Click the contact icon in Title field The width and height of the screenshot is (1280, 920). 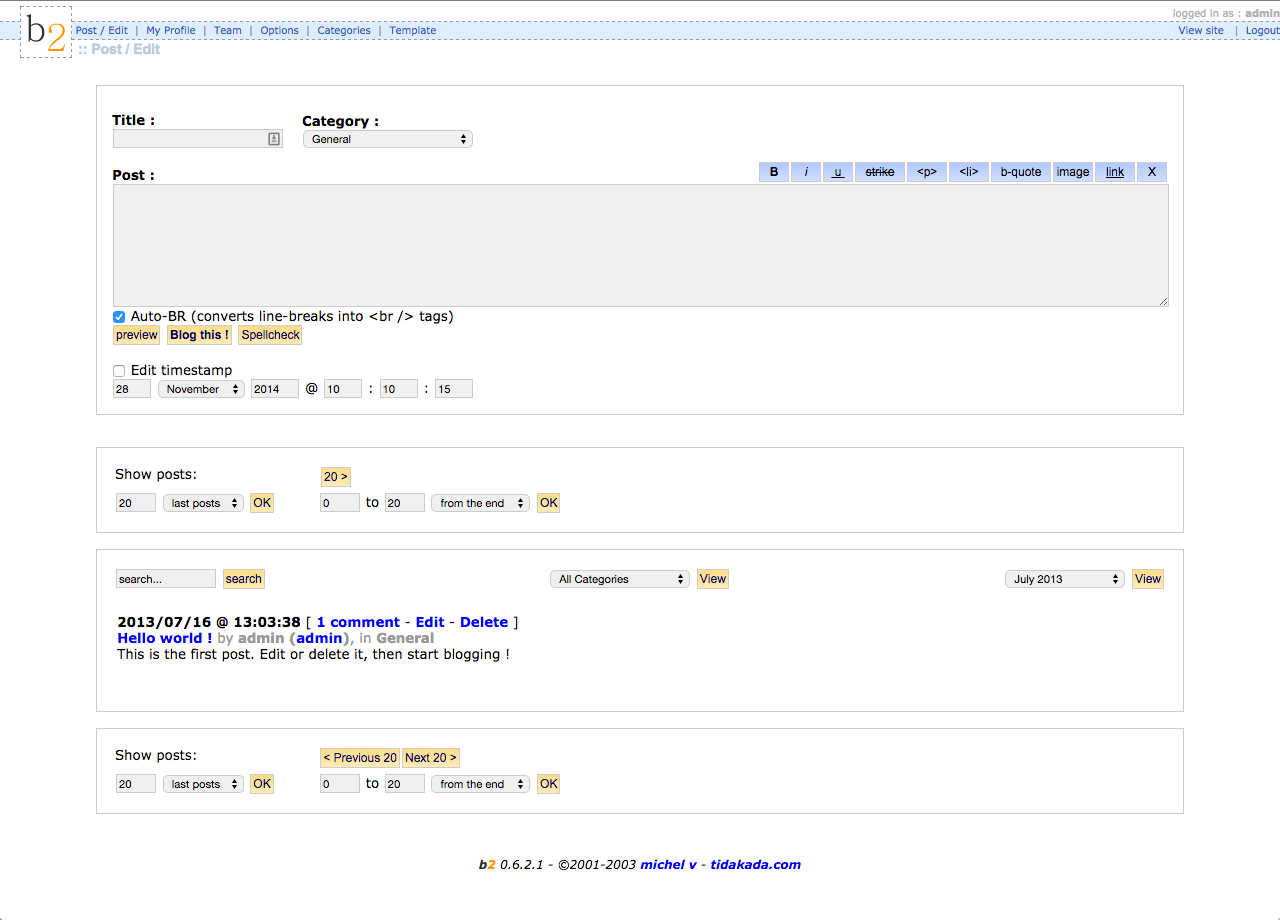[274, 139]
